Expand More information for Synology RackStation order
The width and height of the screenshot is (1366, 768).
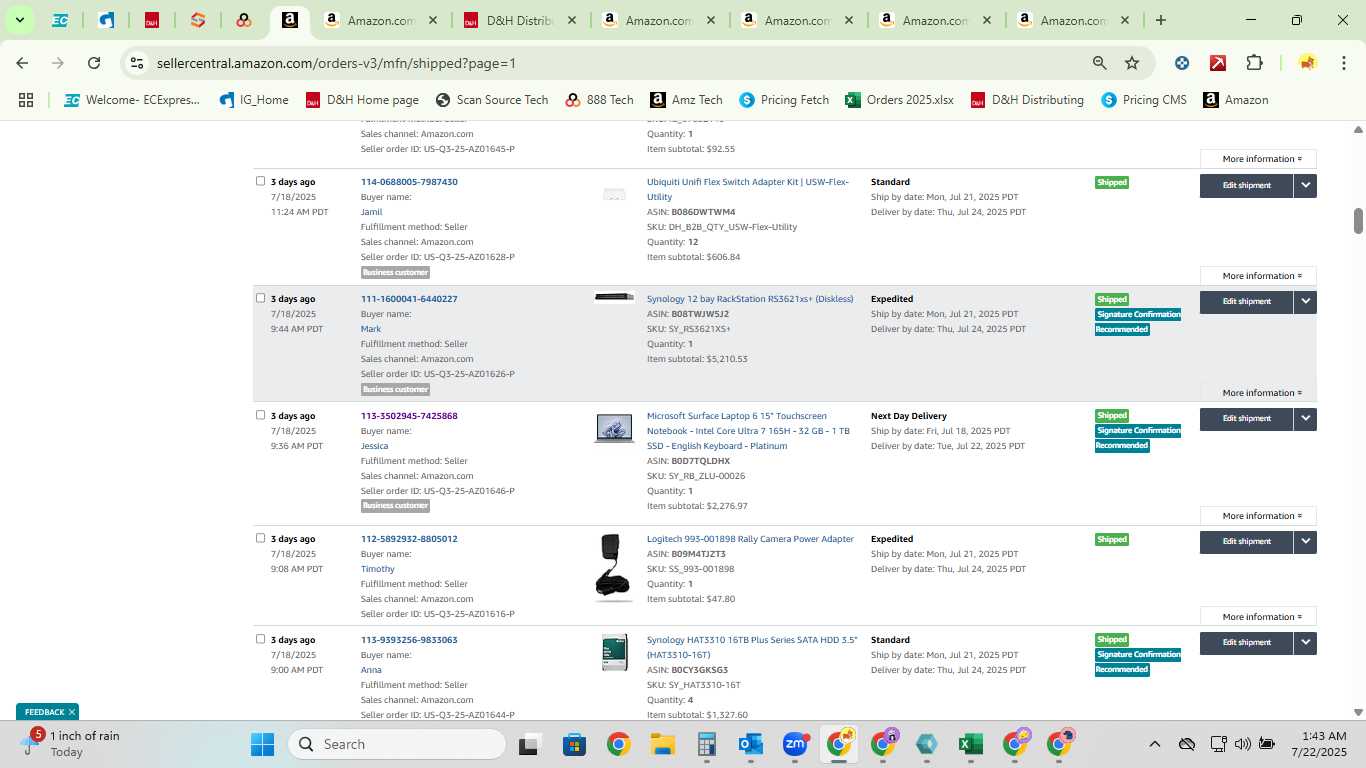click(1258, 393)
